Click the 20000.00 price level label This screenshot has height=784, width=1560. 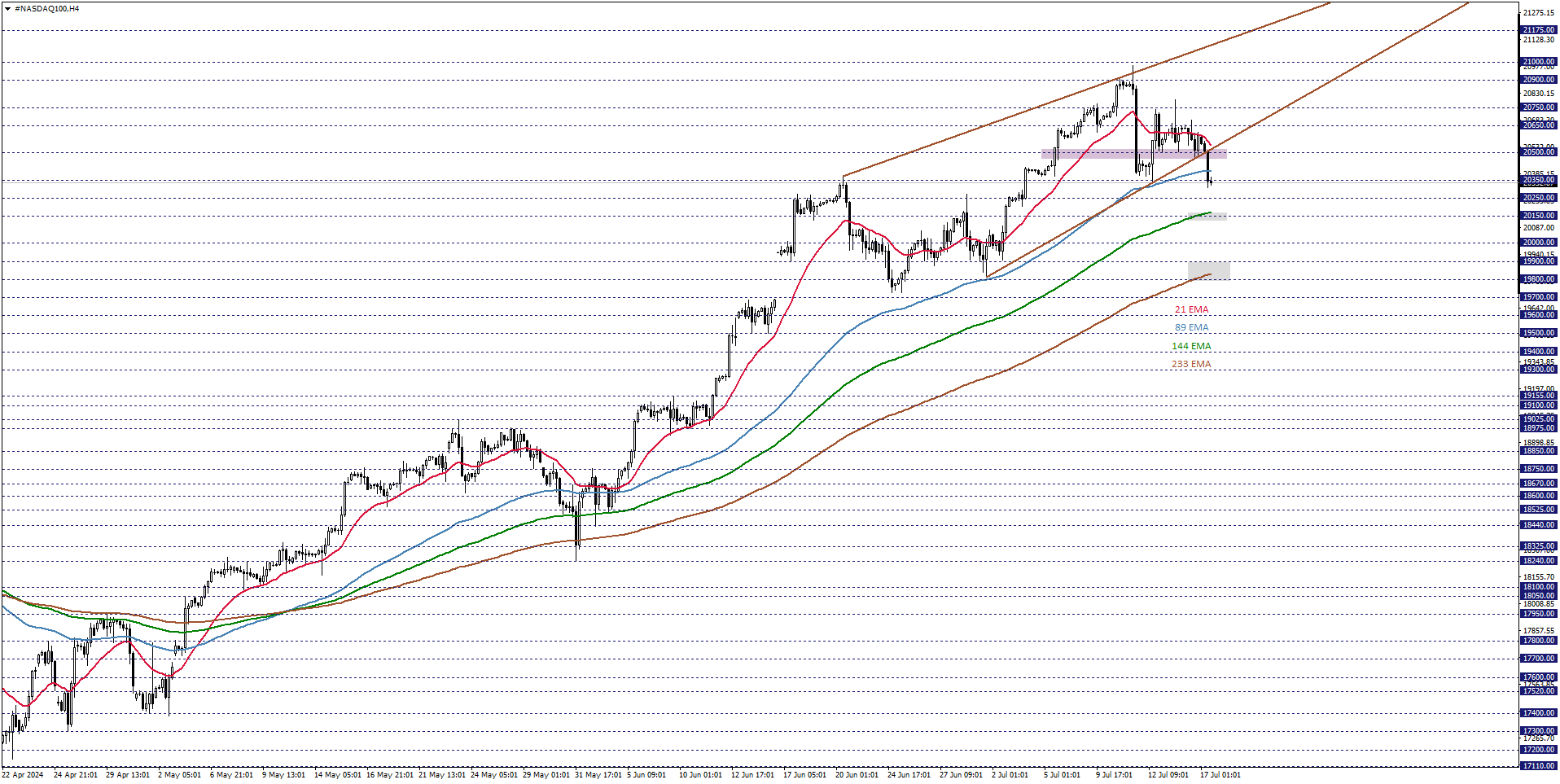point(1539,243)
